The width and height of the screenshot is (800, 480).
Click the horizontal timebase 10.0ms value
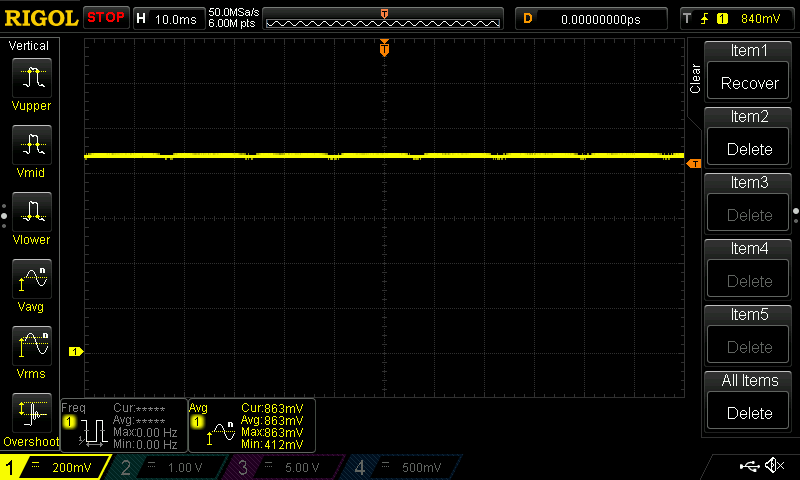coord(176,19)
